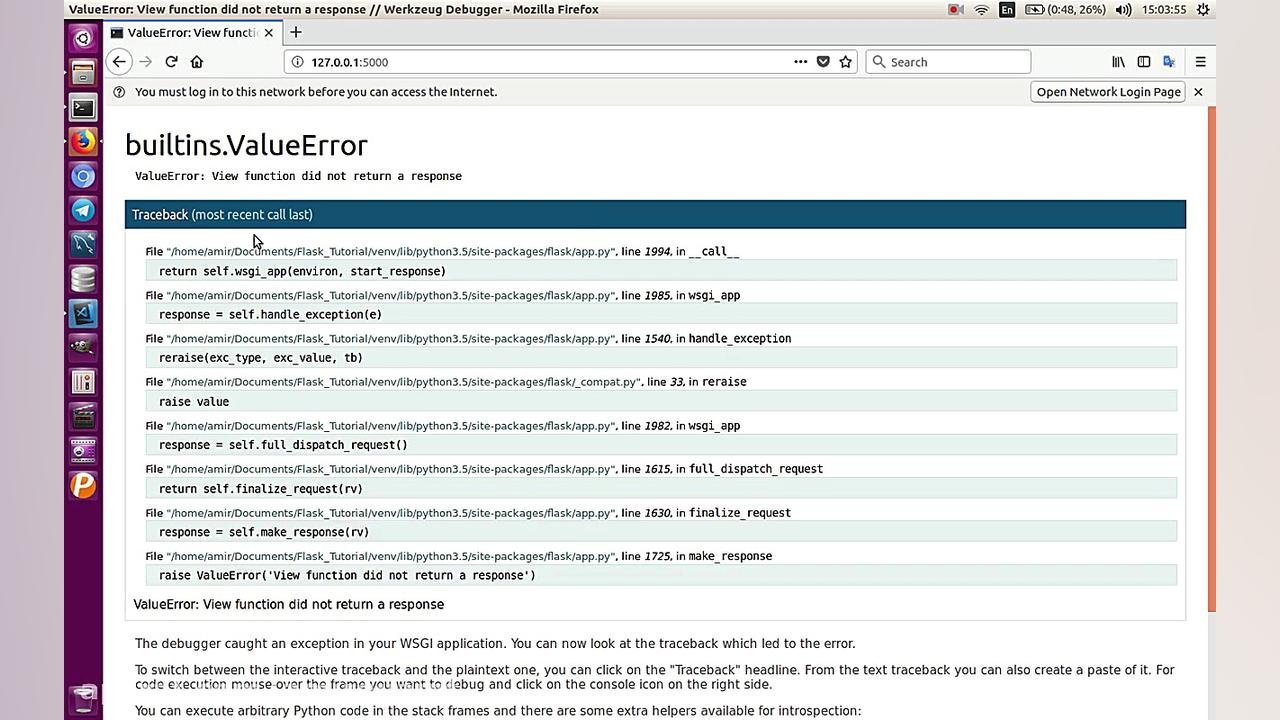
Task: Open Chromium browser from the dock
Action: point(83,176)
